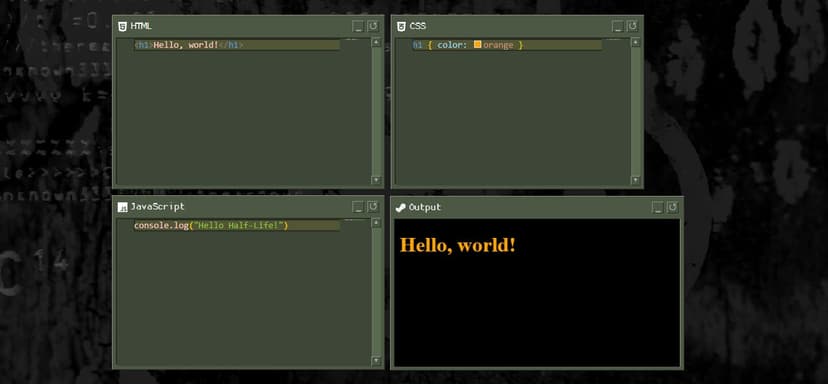Minimize the CSS window
This screenshot has width=828, height=384.
[x=618, y=26]
